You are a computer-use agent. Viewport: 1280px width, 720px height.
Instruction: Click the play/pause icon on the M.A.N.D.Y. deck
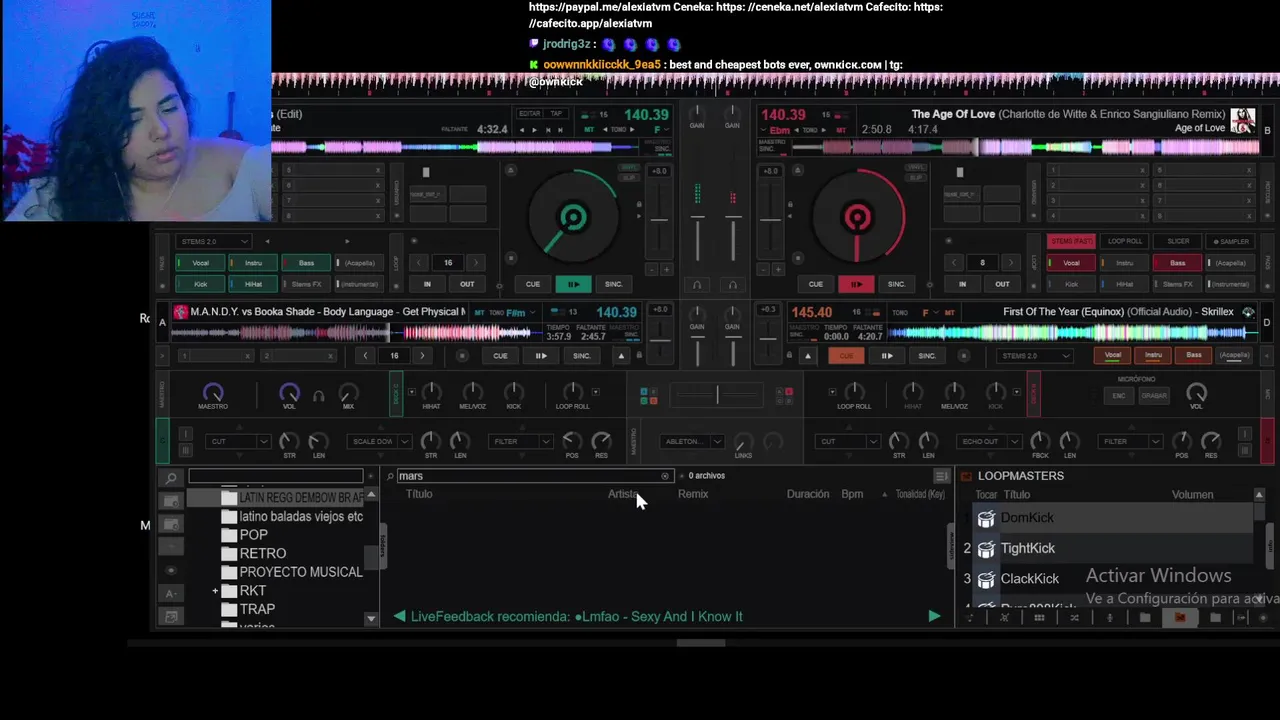click(x=540, y=356)
